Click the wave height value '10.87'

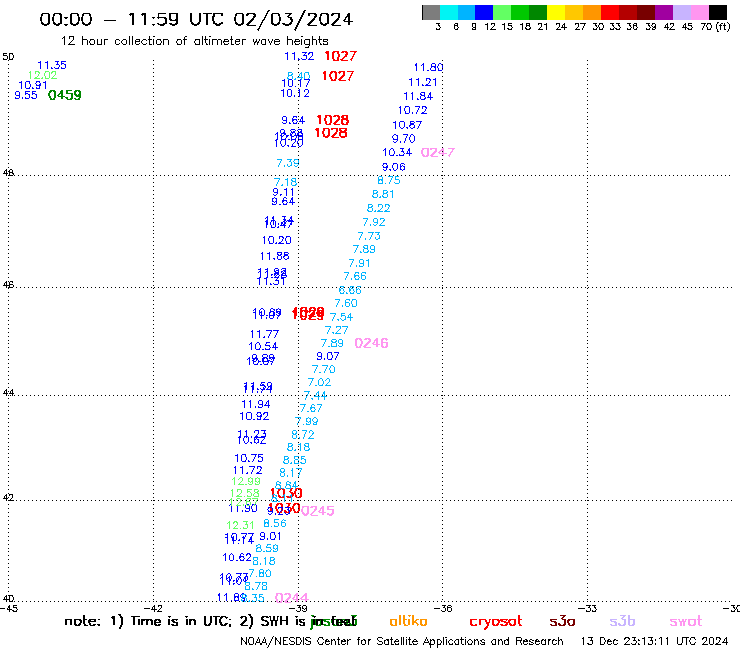tap(407, 125)
